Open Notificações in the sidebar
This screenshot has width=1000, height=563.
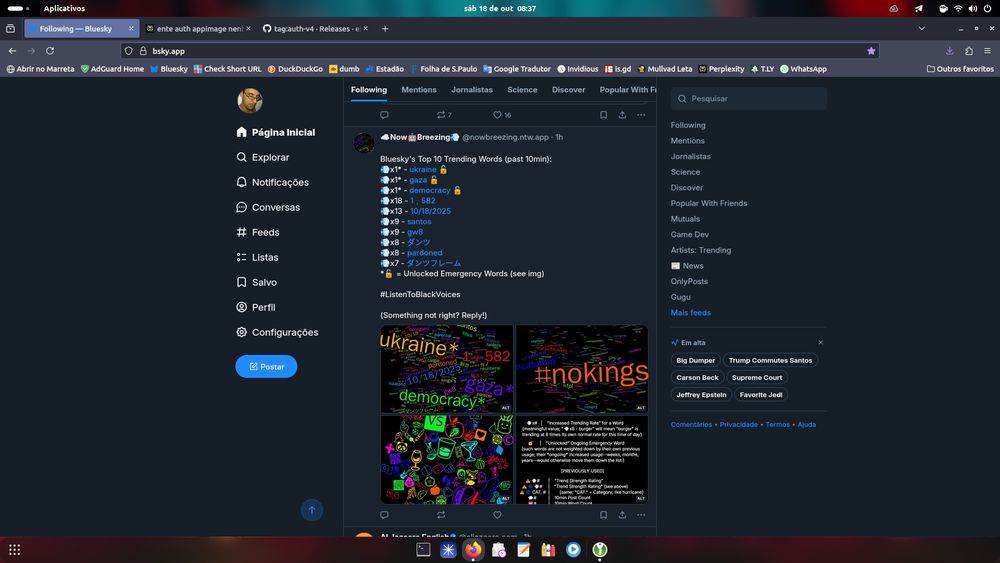272,182
